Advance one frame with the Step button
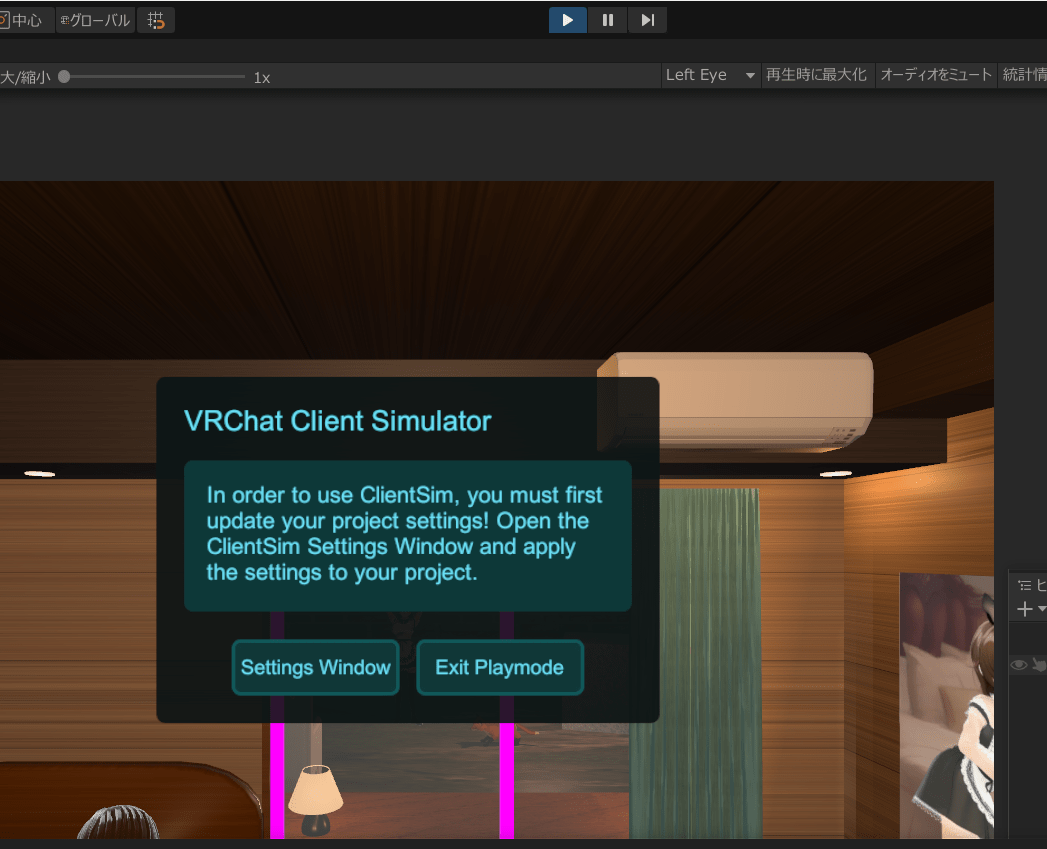This screenshot has height=849, width=1047. coord(647,20)
